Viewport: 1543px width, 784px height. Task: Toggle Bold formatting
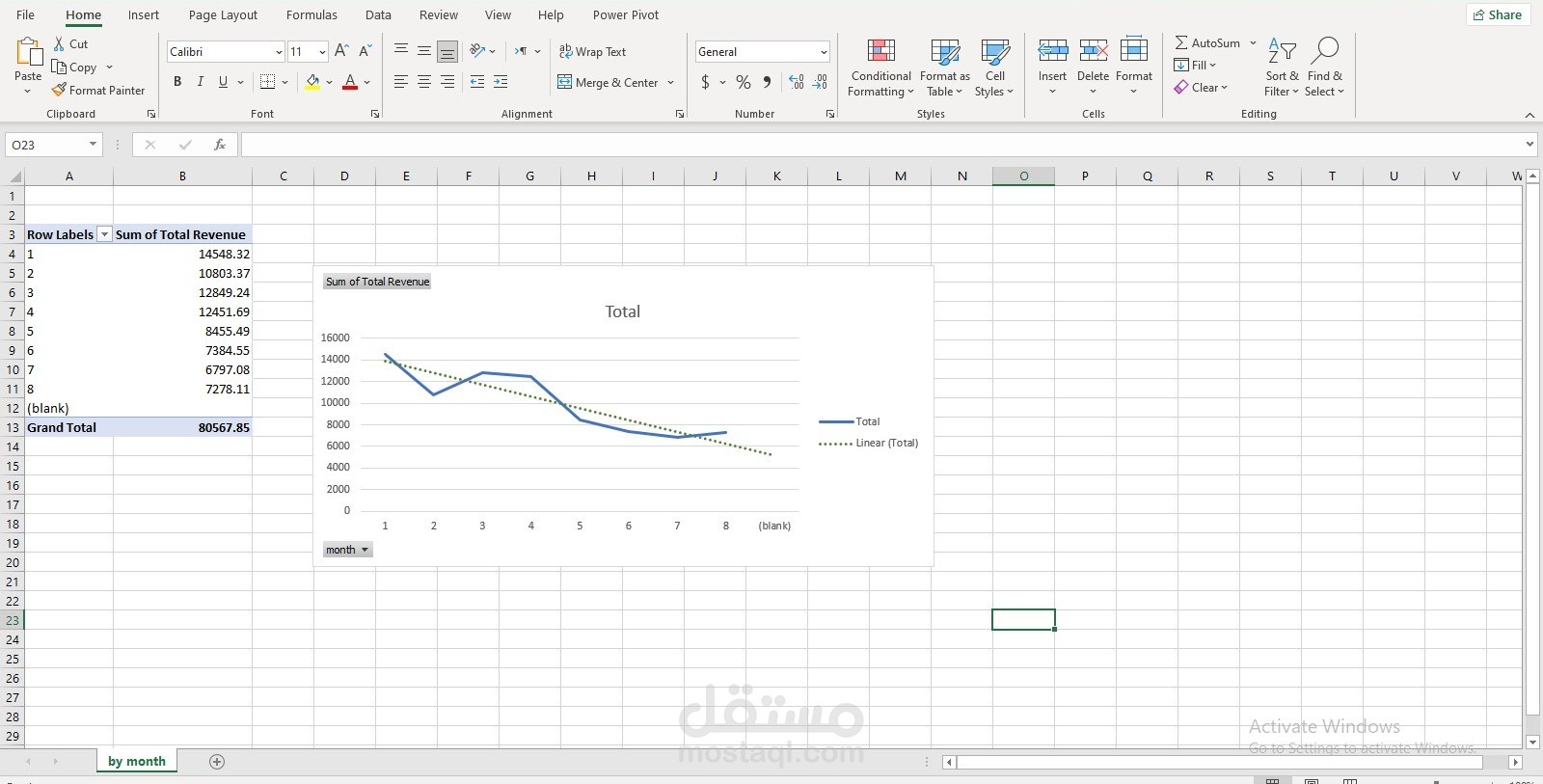point(177,83)
